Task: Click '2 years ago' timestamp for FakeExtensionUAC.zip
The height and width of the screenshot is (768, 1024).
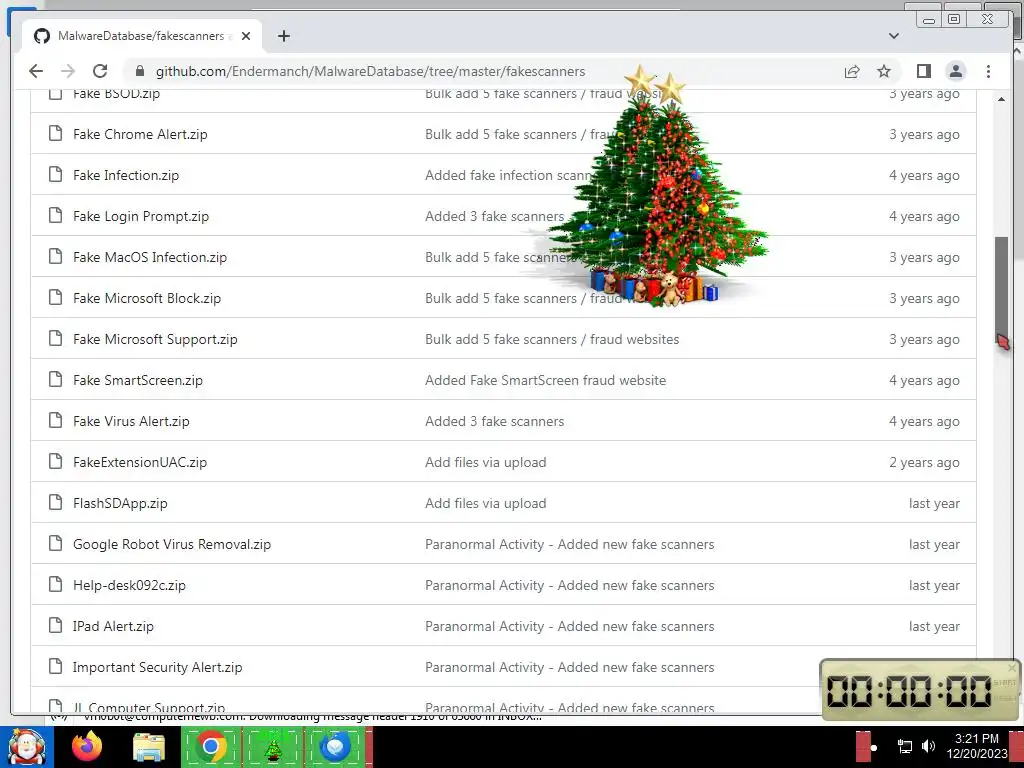Action: coord(924,462)
